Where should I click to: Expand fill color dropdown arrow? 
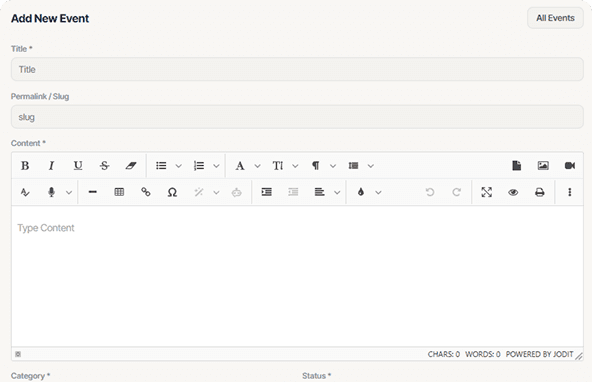pos(378,193)
